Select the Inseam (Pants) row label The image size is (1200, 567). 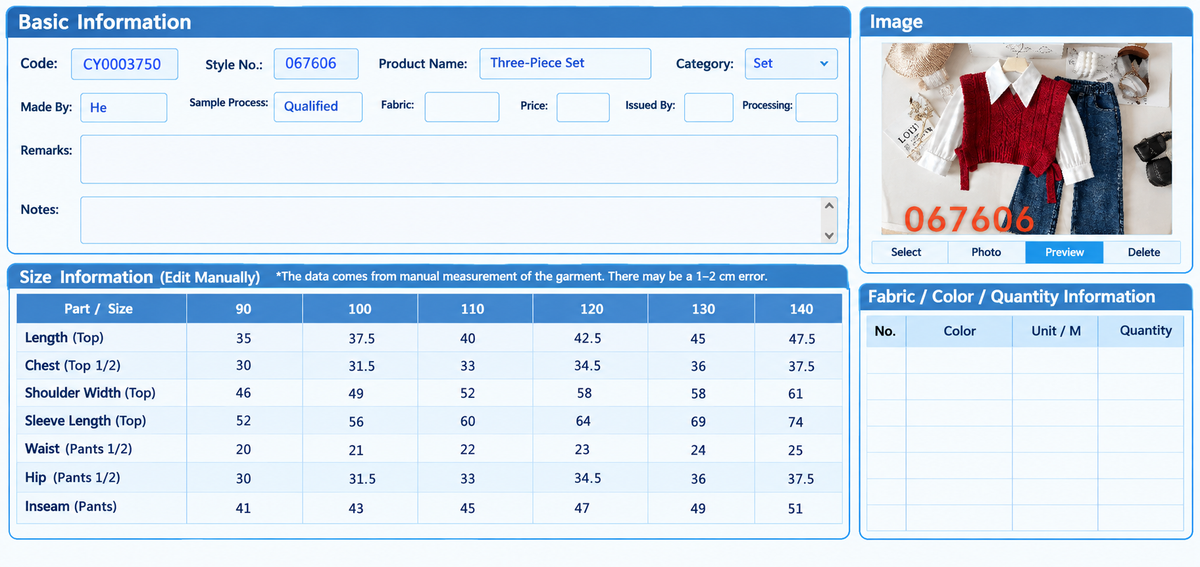click(x=70, y=507)
